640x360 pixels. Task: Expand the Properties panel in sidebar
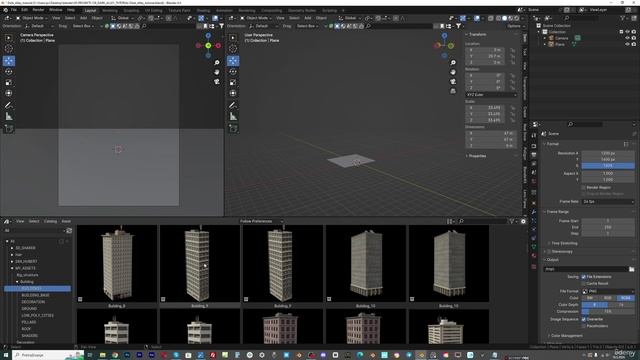(478, 156)
